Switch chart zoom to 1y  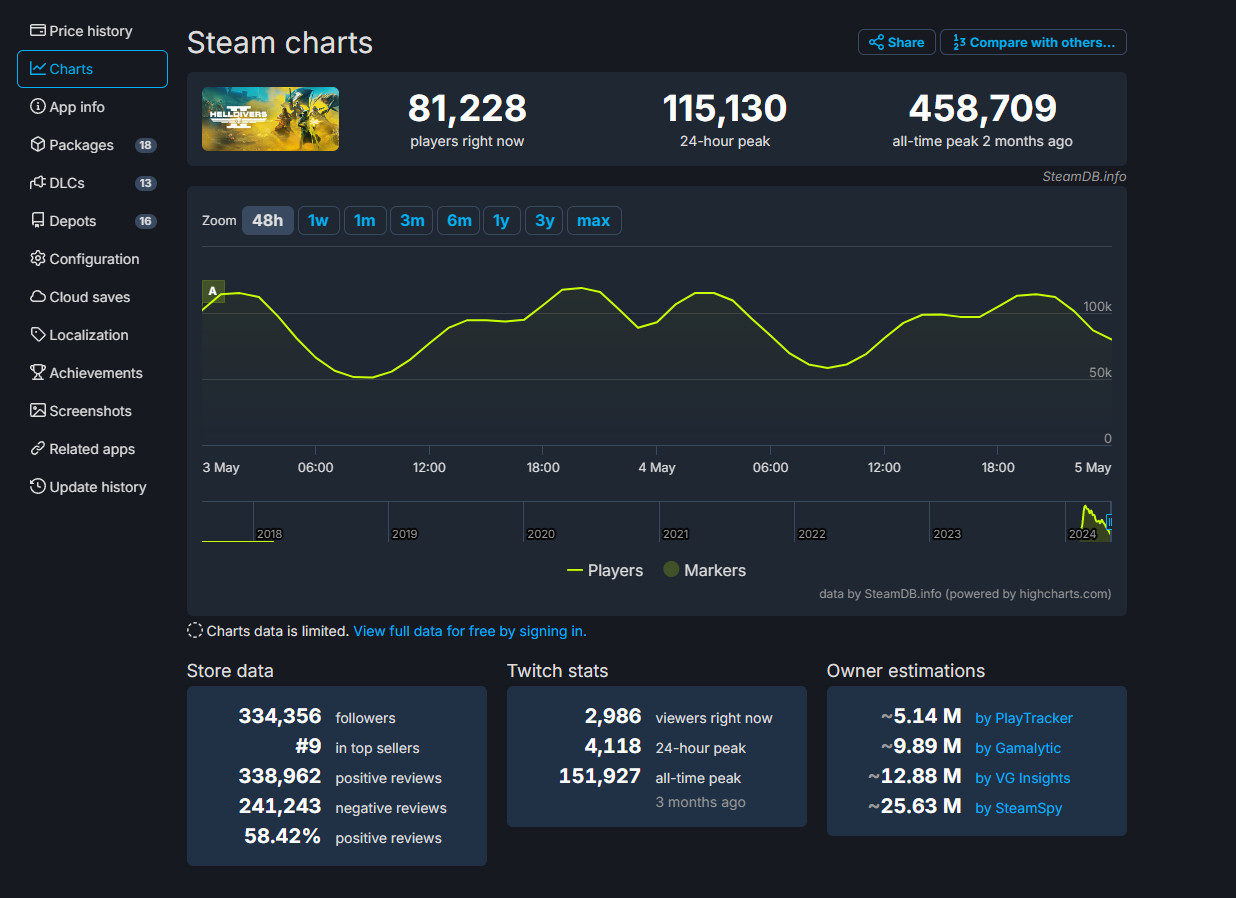(x=501, y=220)
